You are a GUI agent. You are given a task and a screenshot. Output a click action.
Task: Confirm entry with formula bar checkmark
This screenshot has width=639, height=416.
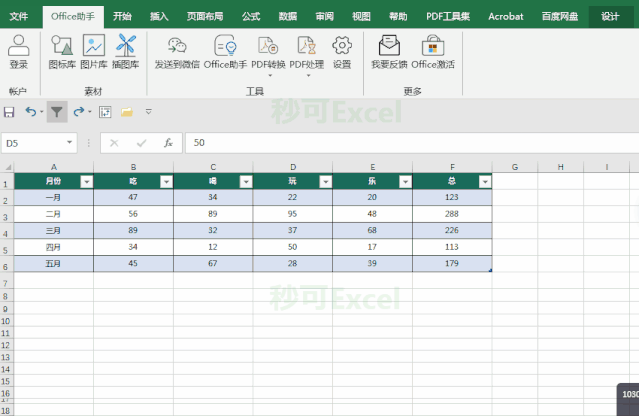pyautogui.click(x=141, y=143)
